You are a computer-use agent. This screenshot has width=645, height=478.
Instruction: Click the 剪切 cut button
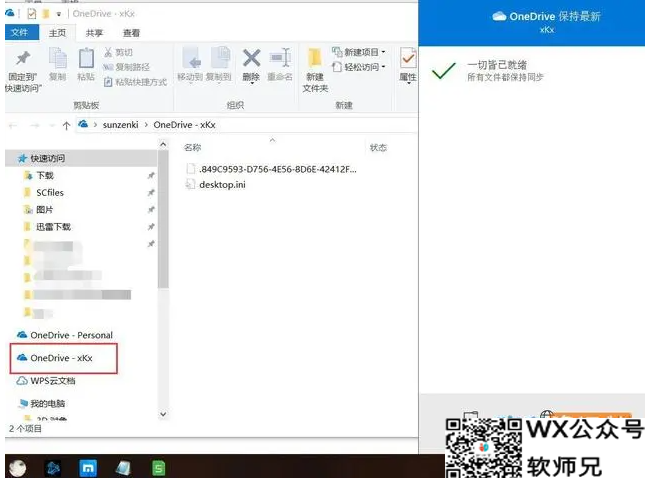[118, 52]
